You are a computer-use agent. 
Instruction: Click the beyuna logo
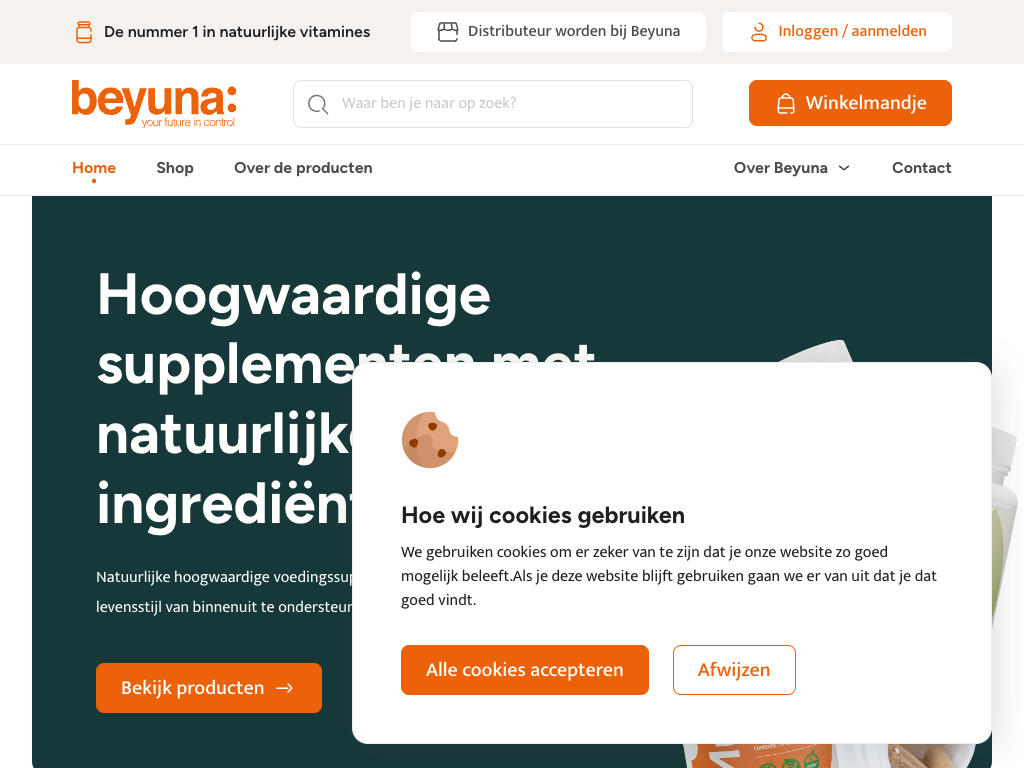[x=154, y=103]
